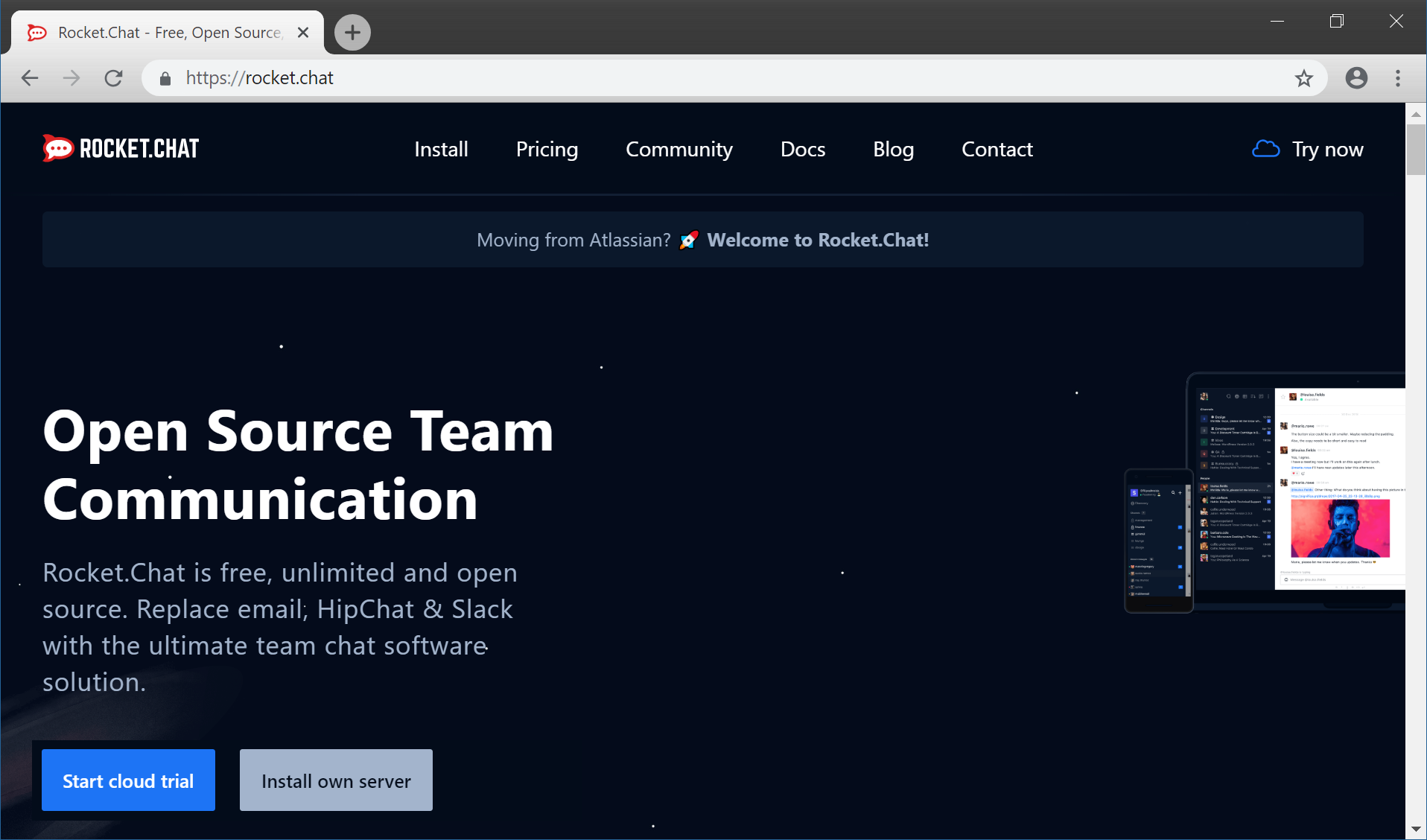Open a new browser tab
Screen dimensions: 1427x840
click(x=352, y=33)
